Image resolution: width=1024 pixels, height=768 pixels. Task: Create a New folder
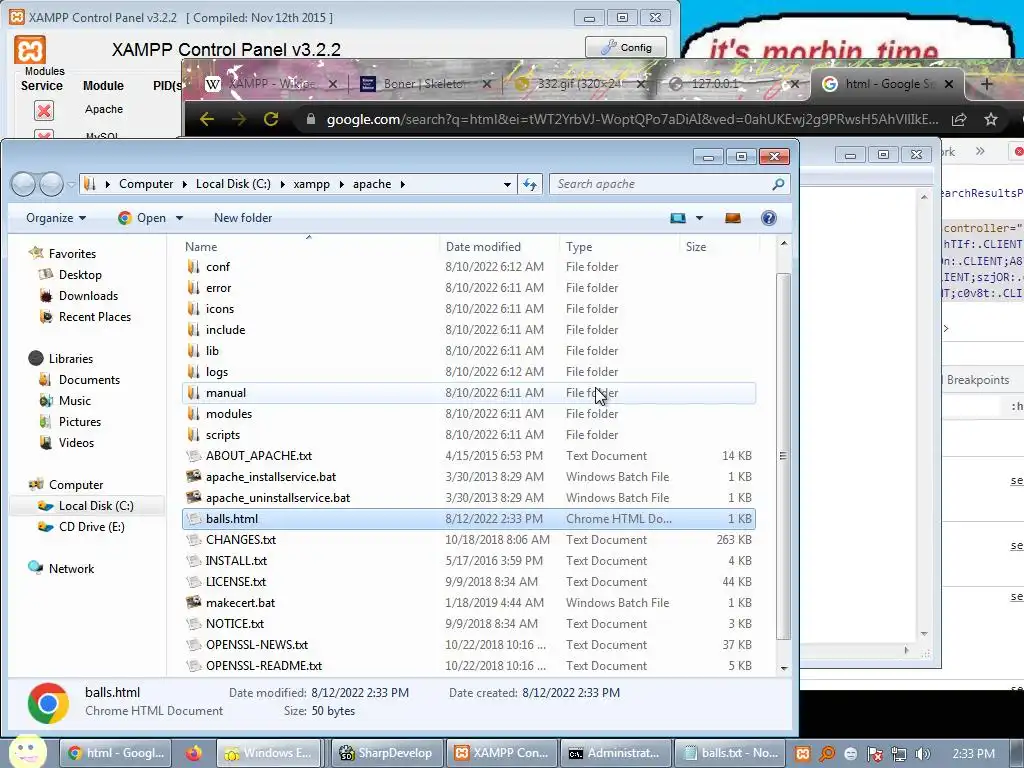(x=243, y=218)
